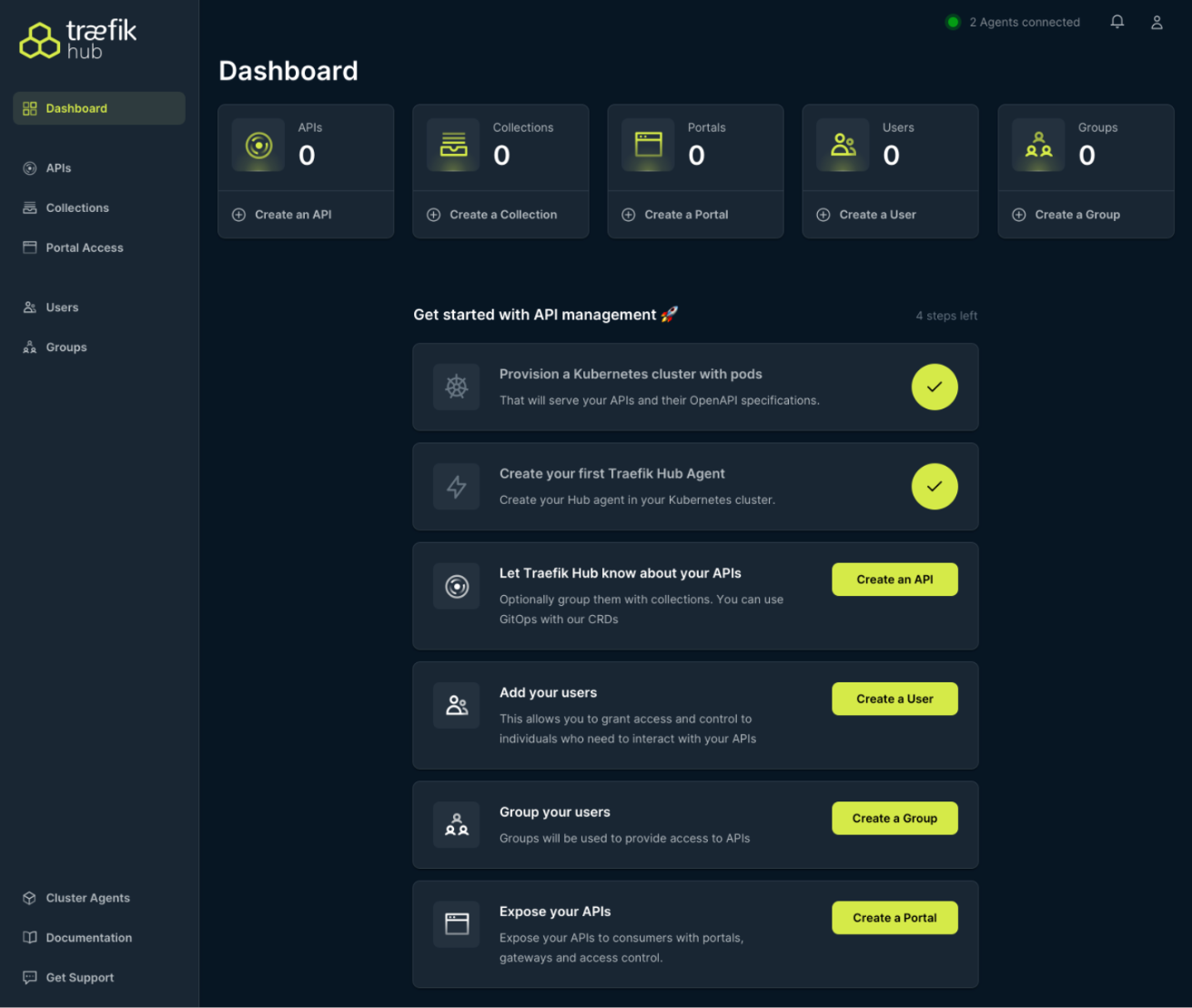1192x1008 pixels.
Task: Click Create a Collection link in card
Action: (x=503, y=215)
